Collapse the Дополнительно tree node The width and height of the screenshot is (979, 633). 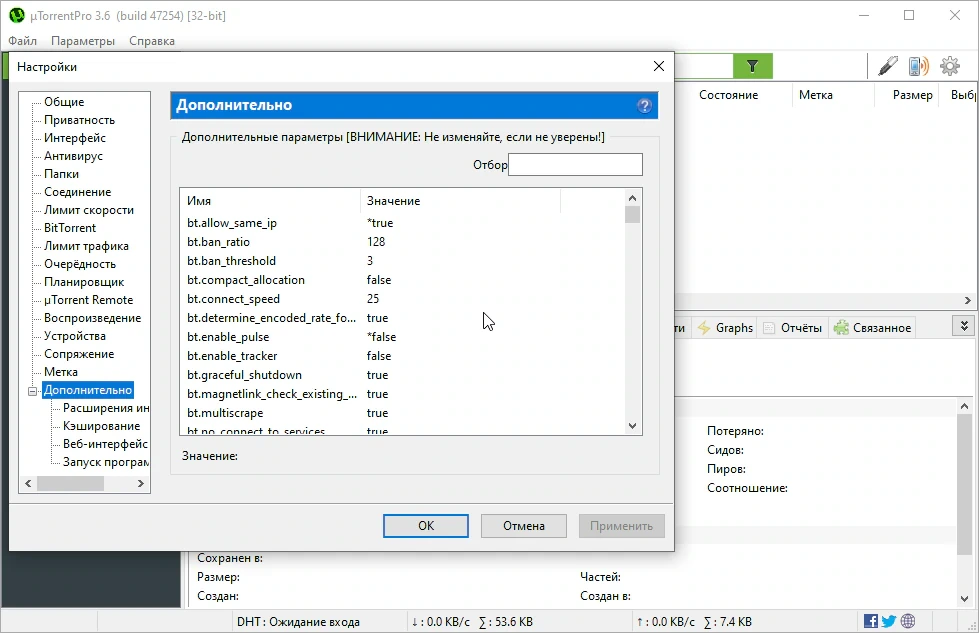tap(32, 391)
